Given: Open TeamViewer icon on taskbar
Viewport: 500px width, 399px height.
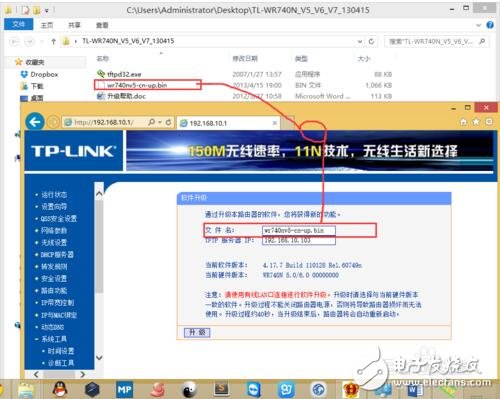Looking at the screenshot, I should 254,389.
